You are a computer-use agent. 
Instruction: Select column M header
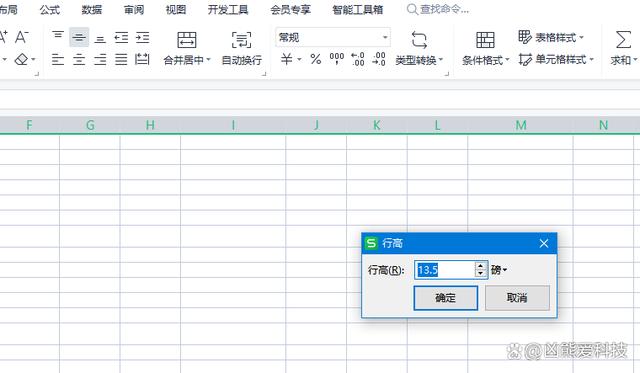(520, 125)
